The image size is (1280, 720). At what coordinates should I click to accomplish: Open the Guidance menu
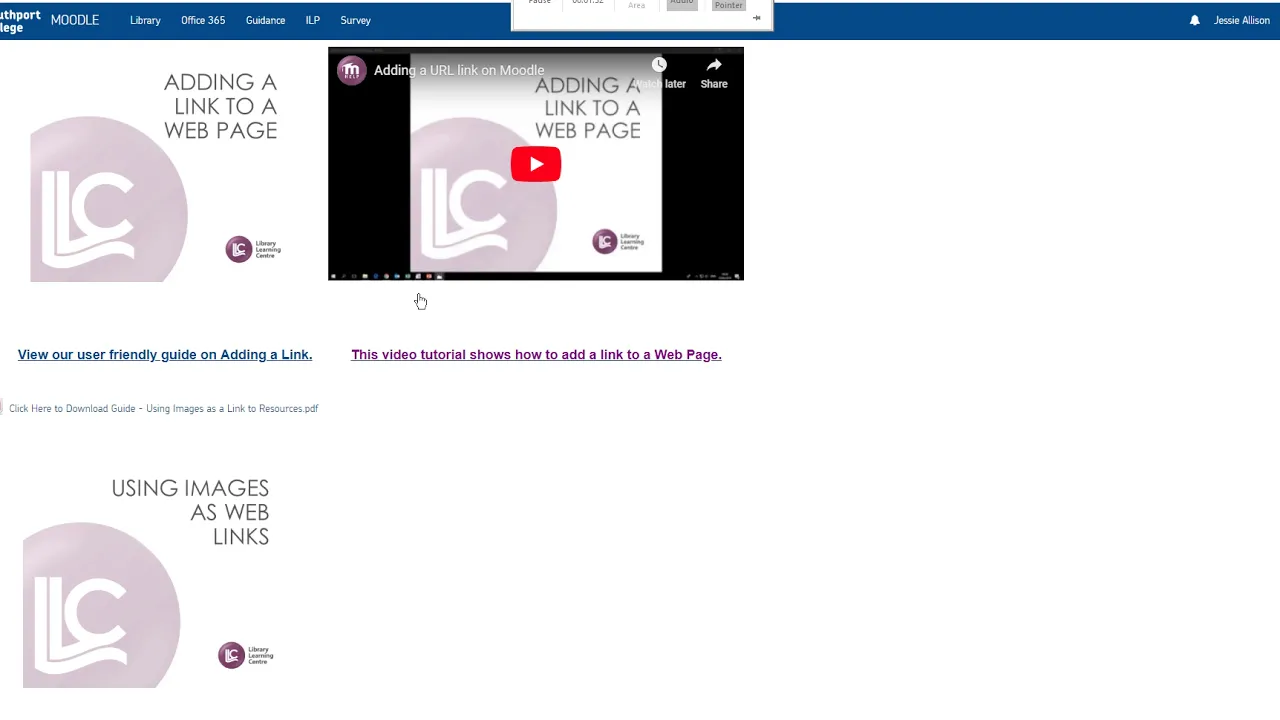(x=265, y=20)
